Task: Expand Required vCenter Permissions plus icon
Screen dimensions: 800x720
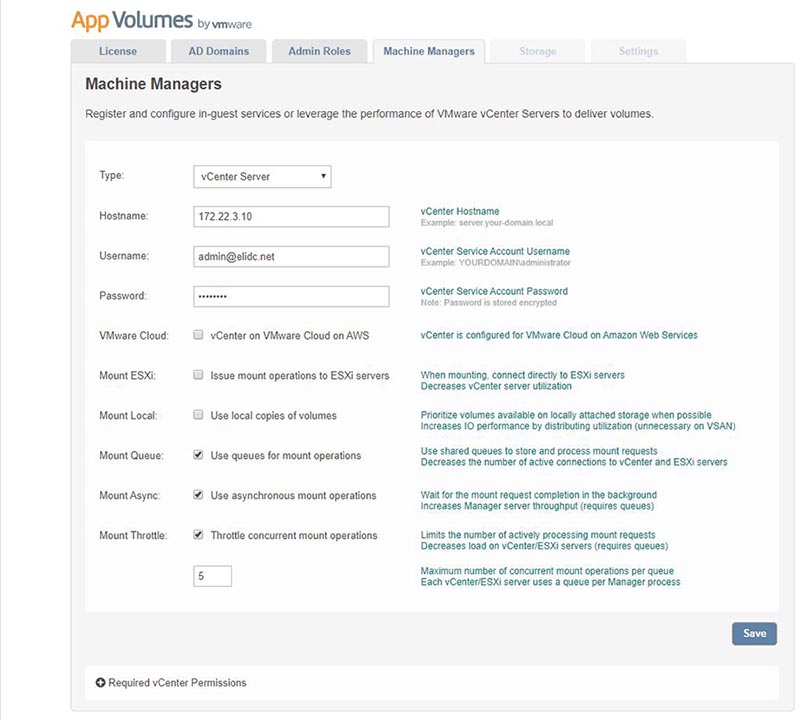Action: tap(100, 683)
